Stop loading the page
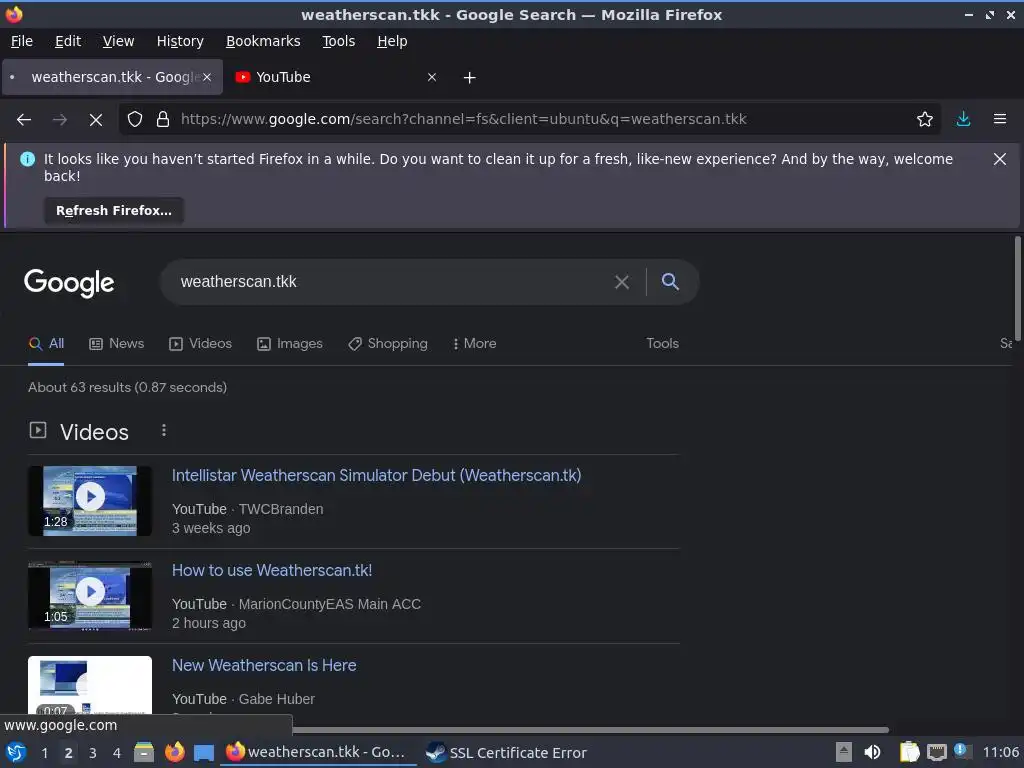 (x=95, y=120)
